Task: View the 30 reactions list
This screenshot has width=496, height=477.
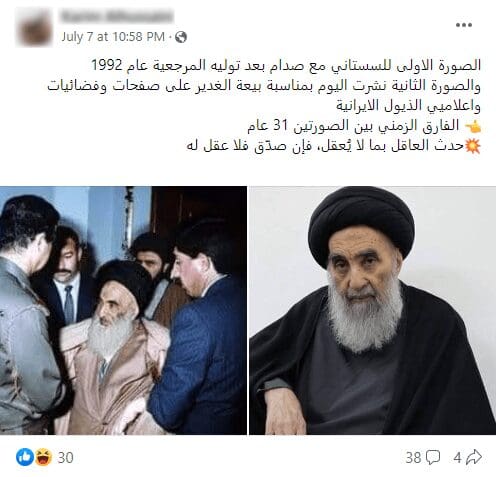Action: click(65, 457)
